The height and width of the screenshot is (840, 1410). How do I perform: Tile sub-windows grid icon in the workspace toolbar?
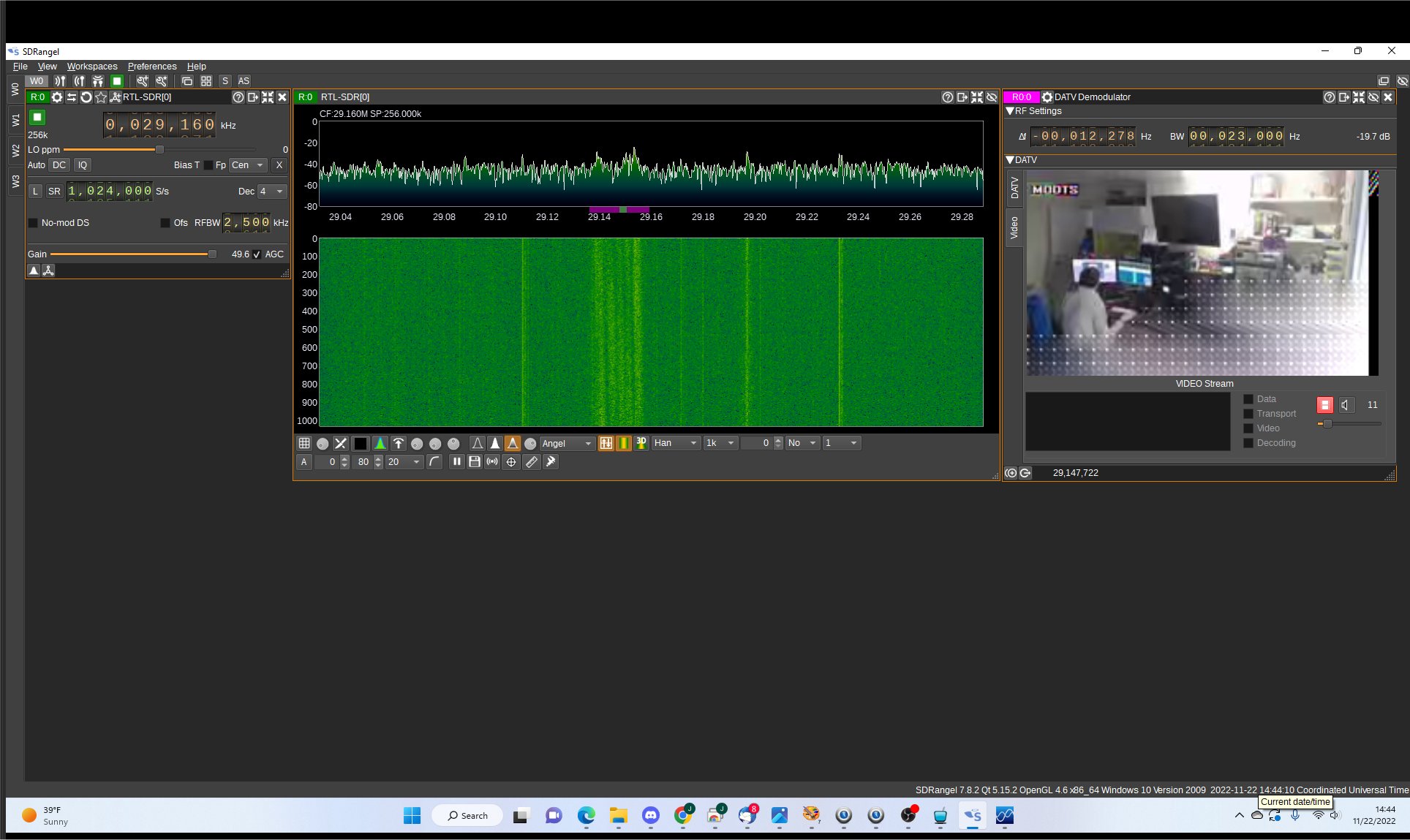(x=206, y=81)
